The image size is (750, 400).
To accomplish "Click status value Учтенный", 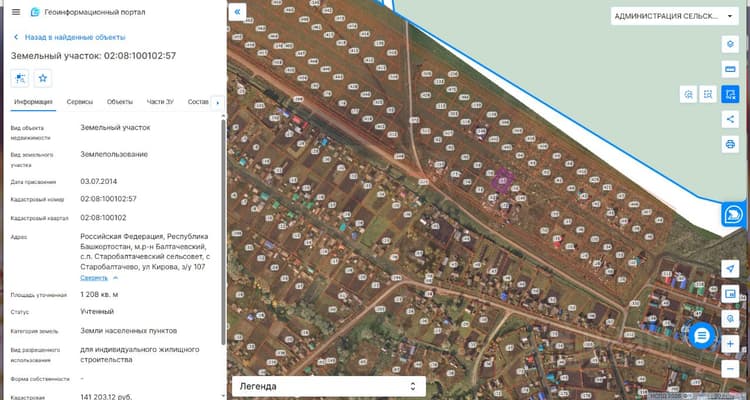I will (97, 311).
